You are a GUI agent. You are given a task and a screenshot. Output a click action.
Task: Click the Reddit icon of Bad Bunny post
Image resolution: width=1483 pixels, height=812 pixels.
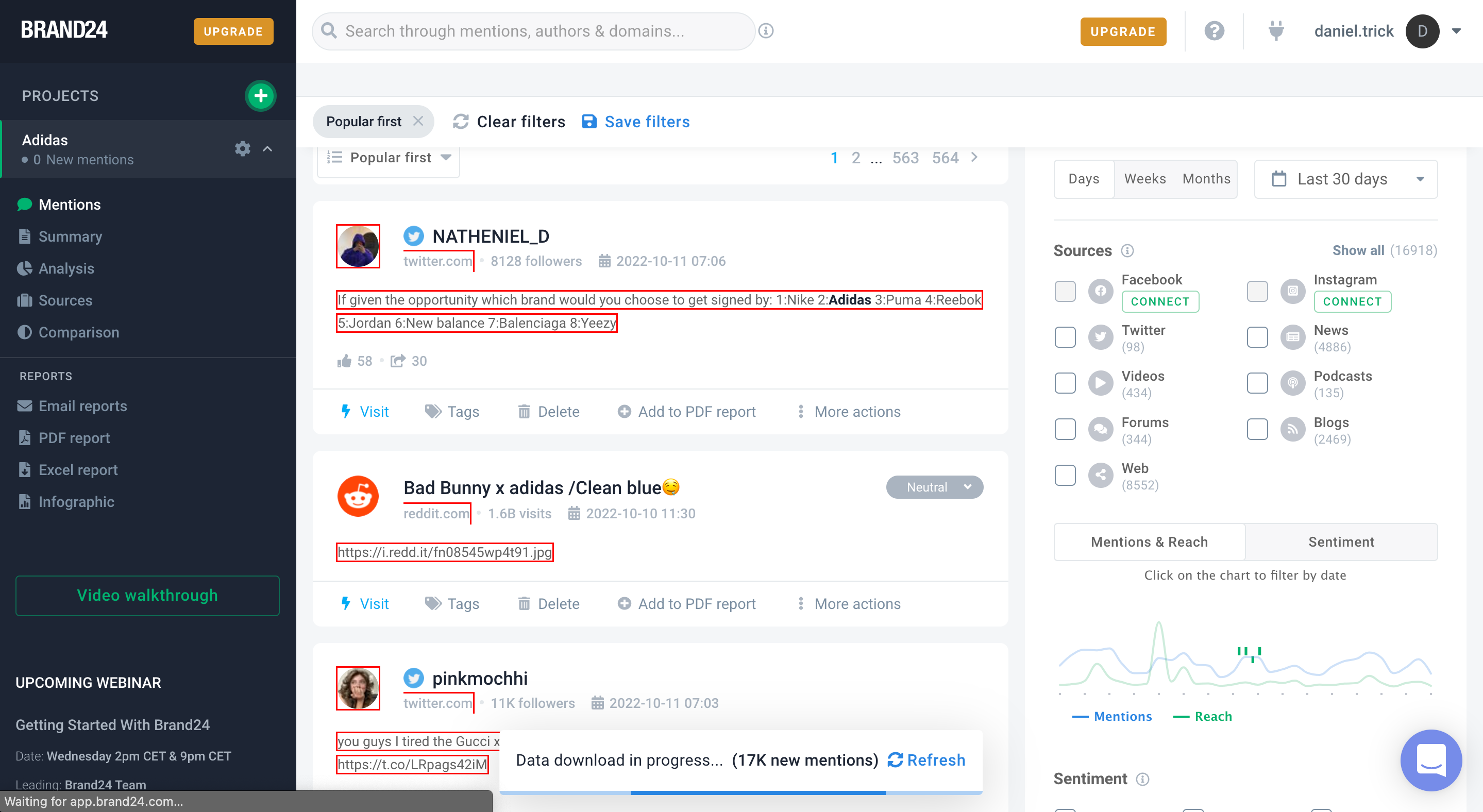click(358, 496)
